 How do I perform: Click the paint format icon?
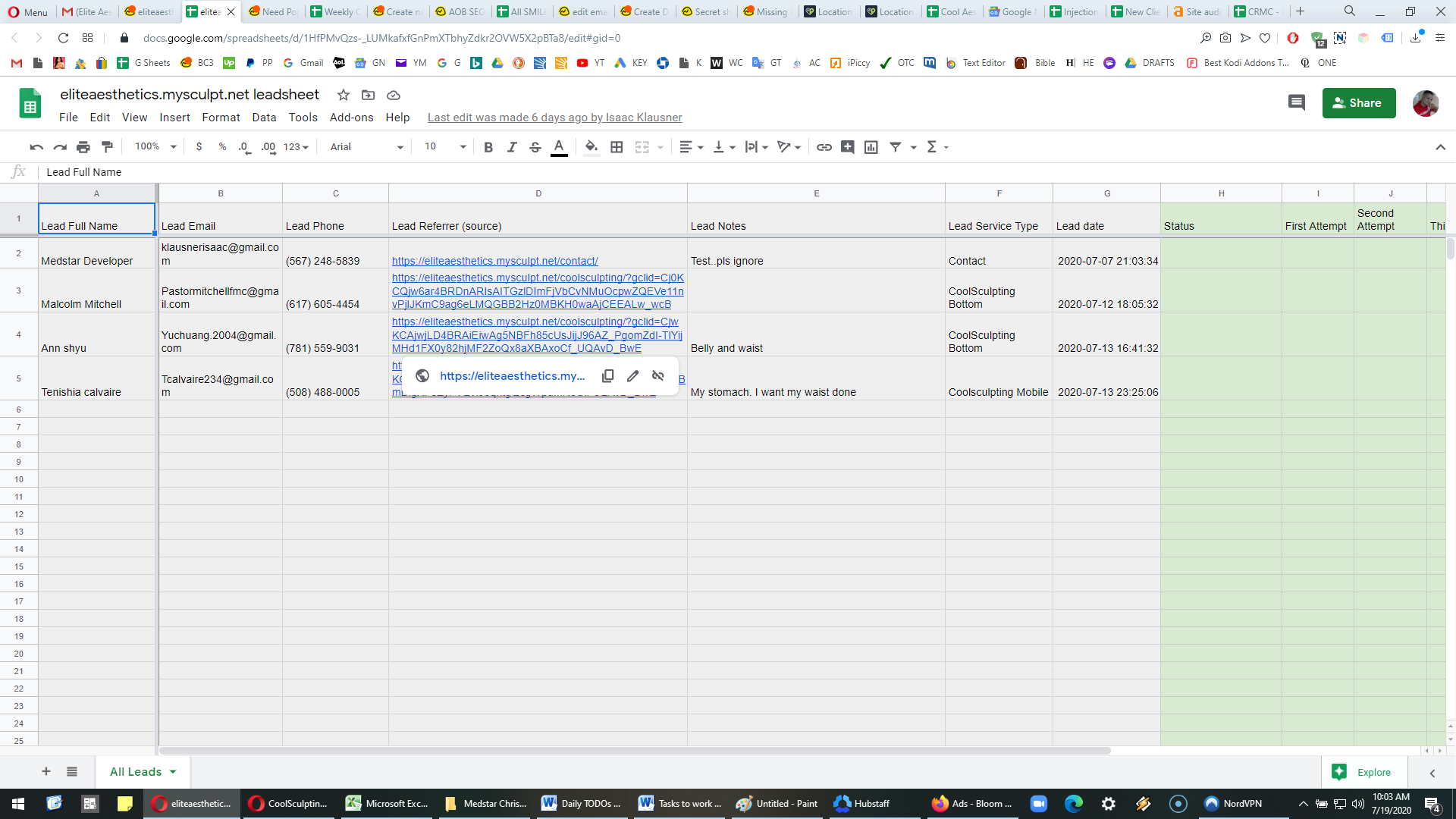[108, 147]
